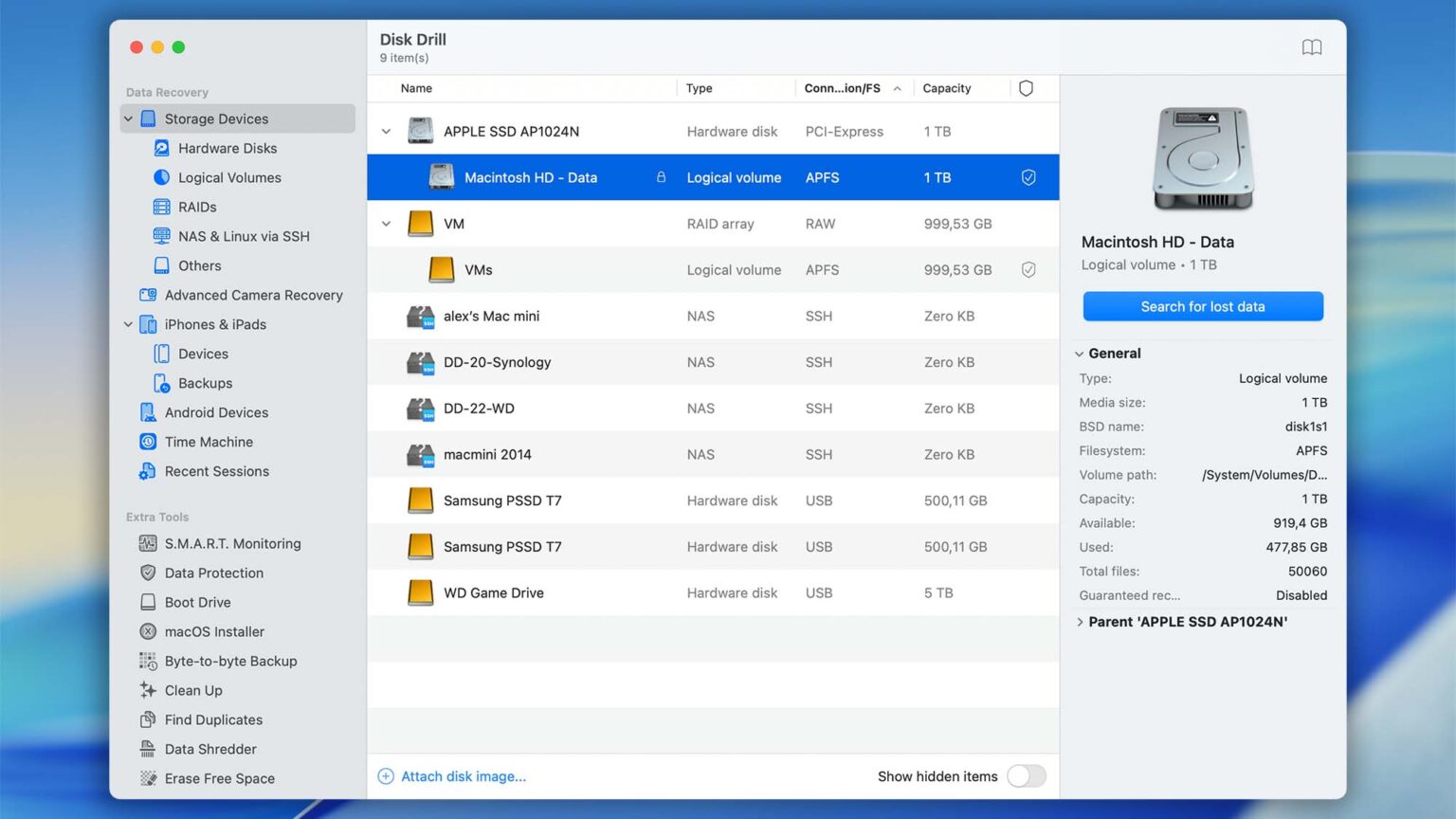Screen dimensions: 1456x819
Task: Select Time Machine in the sidebar
Action: tap(209, 442)
